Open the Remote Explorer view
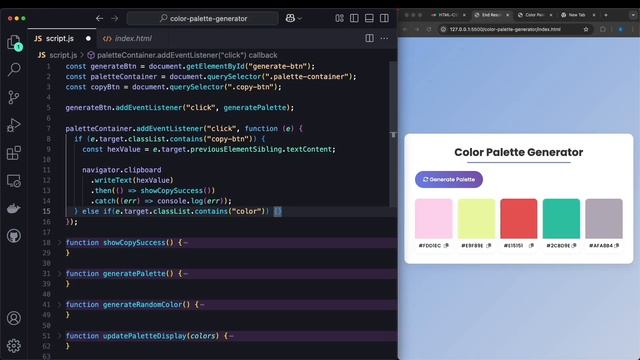The width and height of the screenshot is (640, 360). pos(14,181)
